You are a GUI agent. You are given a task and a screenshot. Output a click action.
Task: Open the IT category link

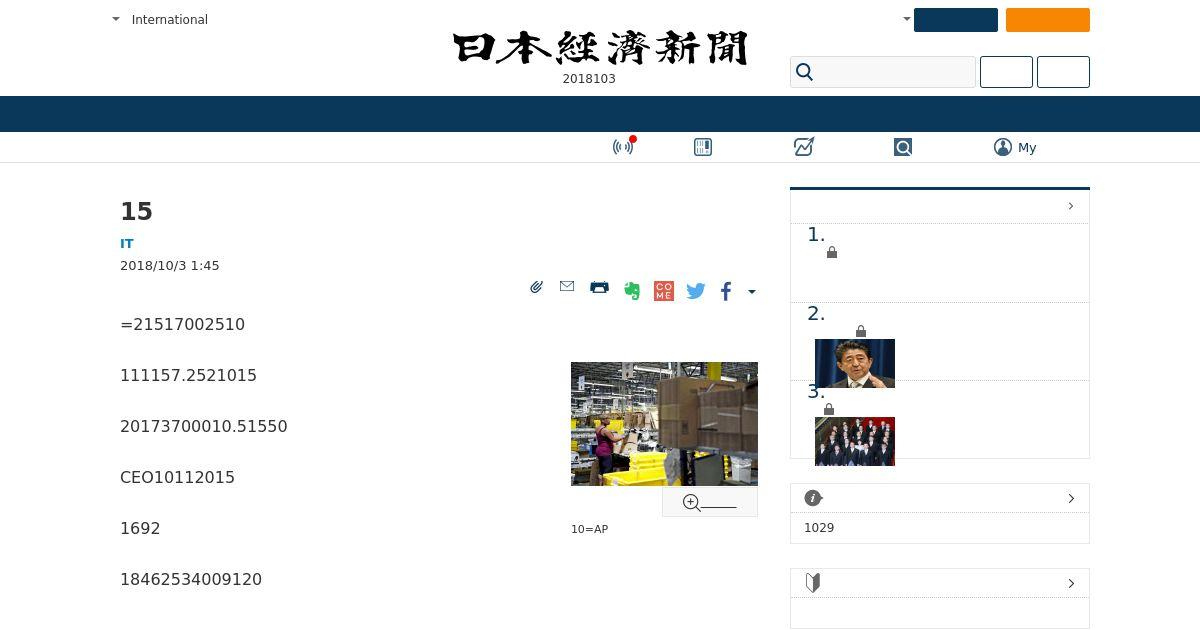127,243
